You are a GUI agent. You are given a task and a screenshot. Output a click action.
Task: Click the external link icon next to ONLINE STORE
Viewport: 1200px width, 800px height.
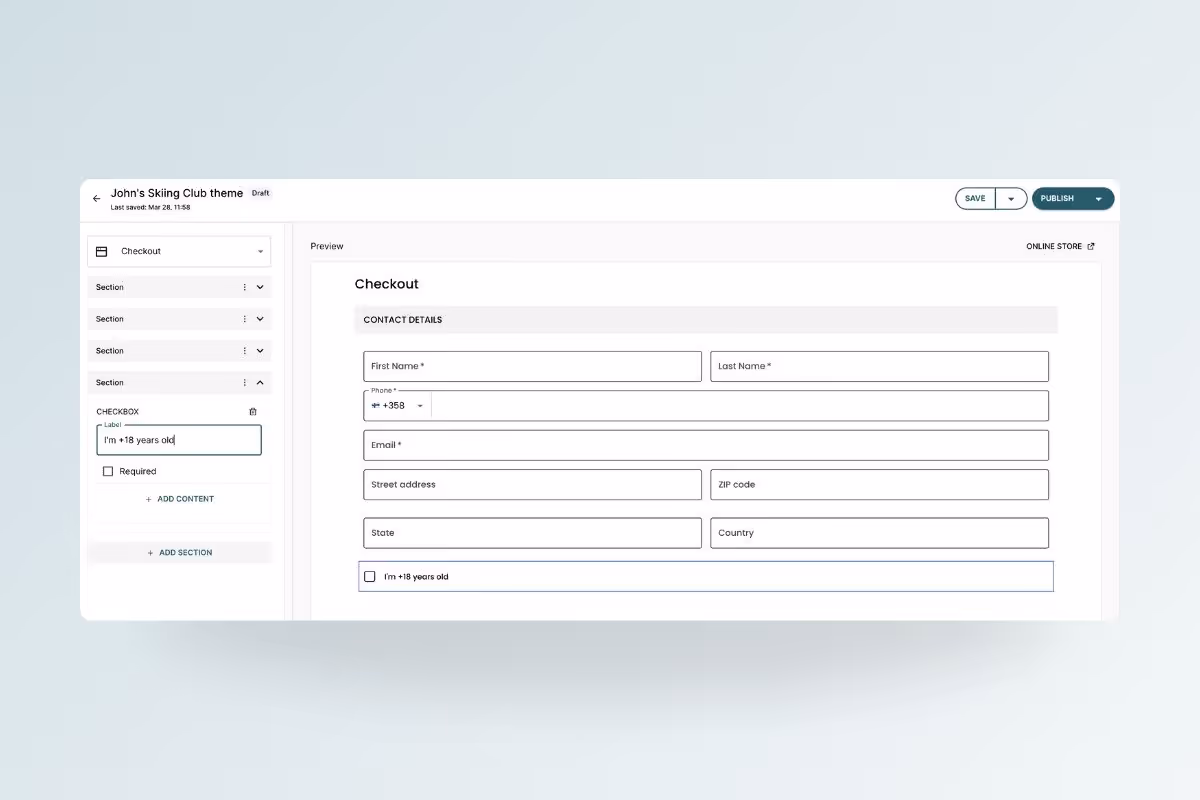point(1091,246)
